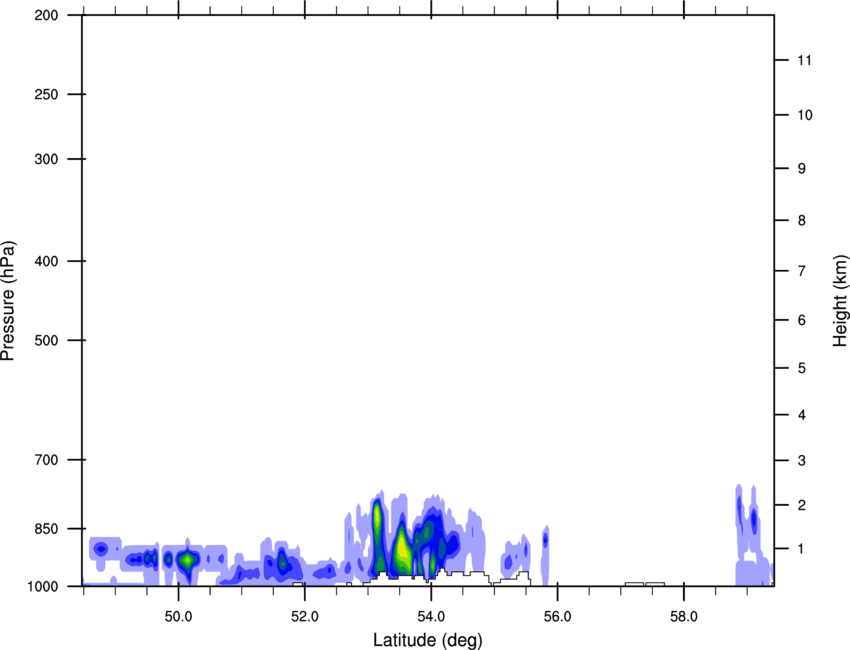Click latitude tick label 54.0

click(x=431, y=617)
